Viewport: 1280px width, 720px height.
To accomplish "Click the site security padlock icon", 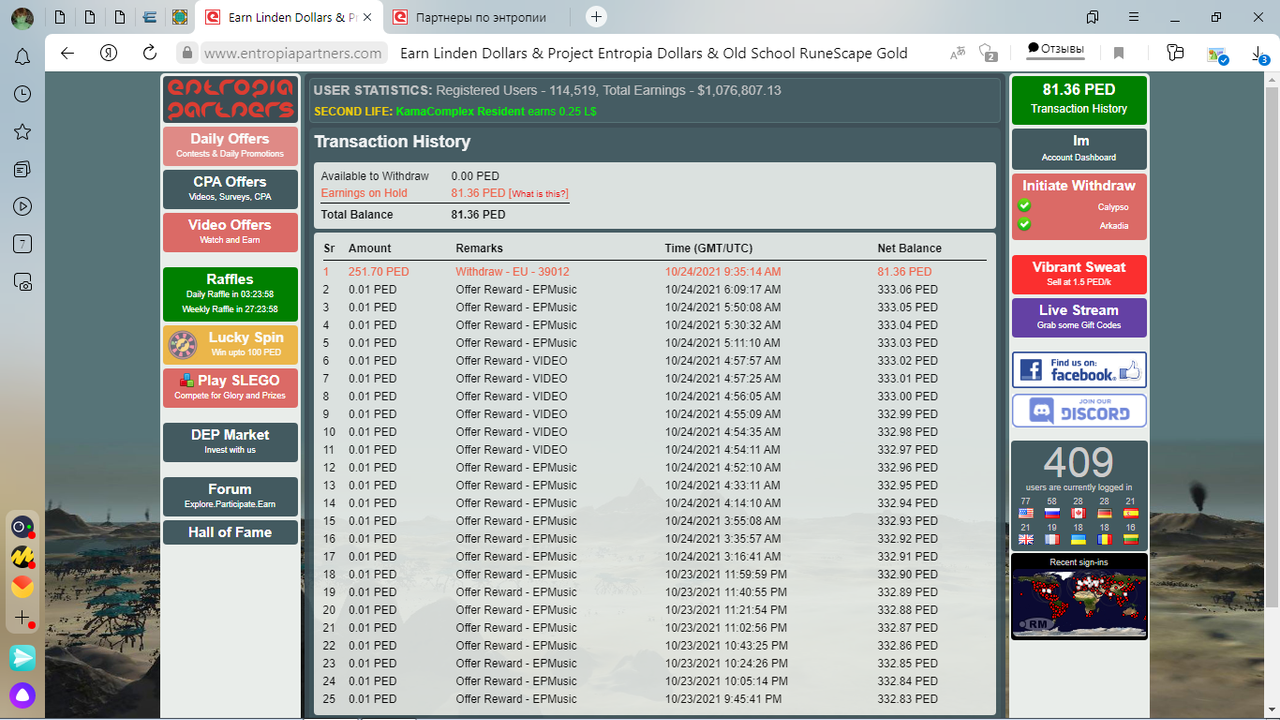I will click(x=186, y=53).
